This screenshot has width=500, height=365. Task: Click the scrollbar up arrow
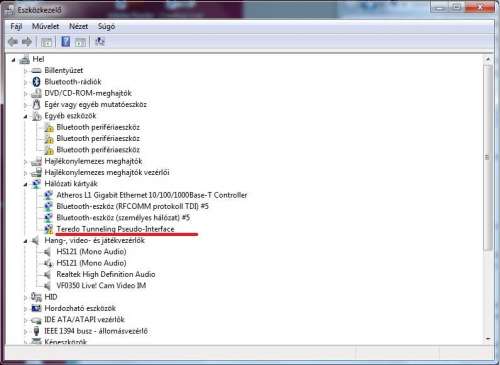click(488, 59)
